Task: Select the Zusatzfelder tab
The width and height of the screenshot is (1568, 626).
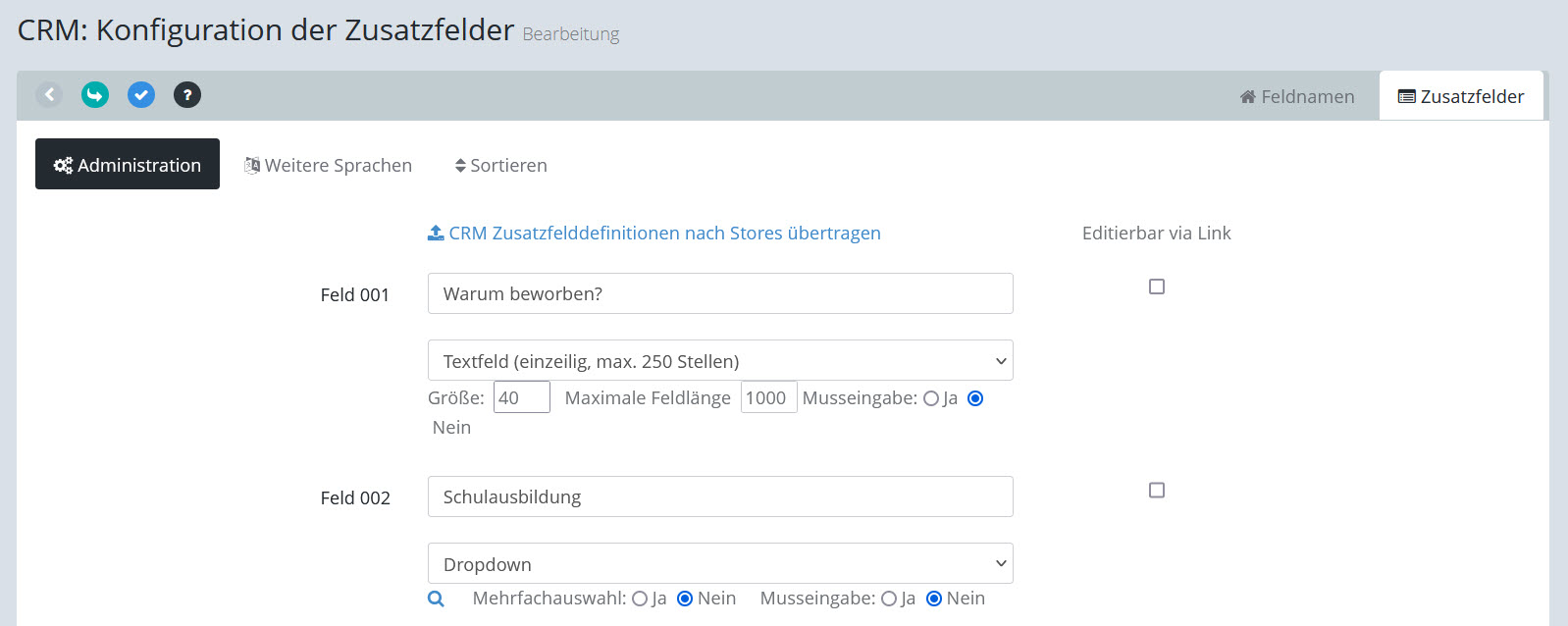Action: point(1461,97)
